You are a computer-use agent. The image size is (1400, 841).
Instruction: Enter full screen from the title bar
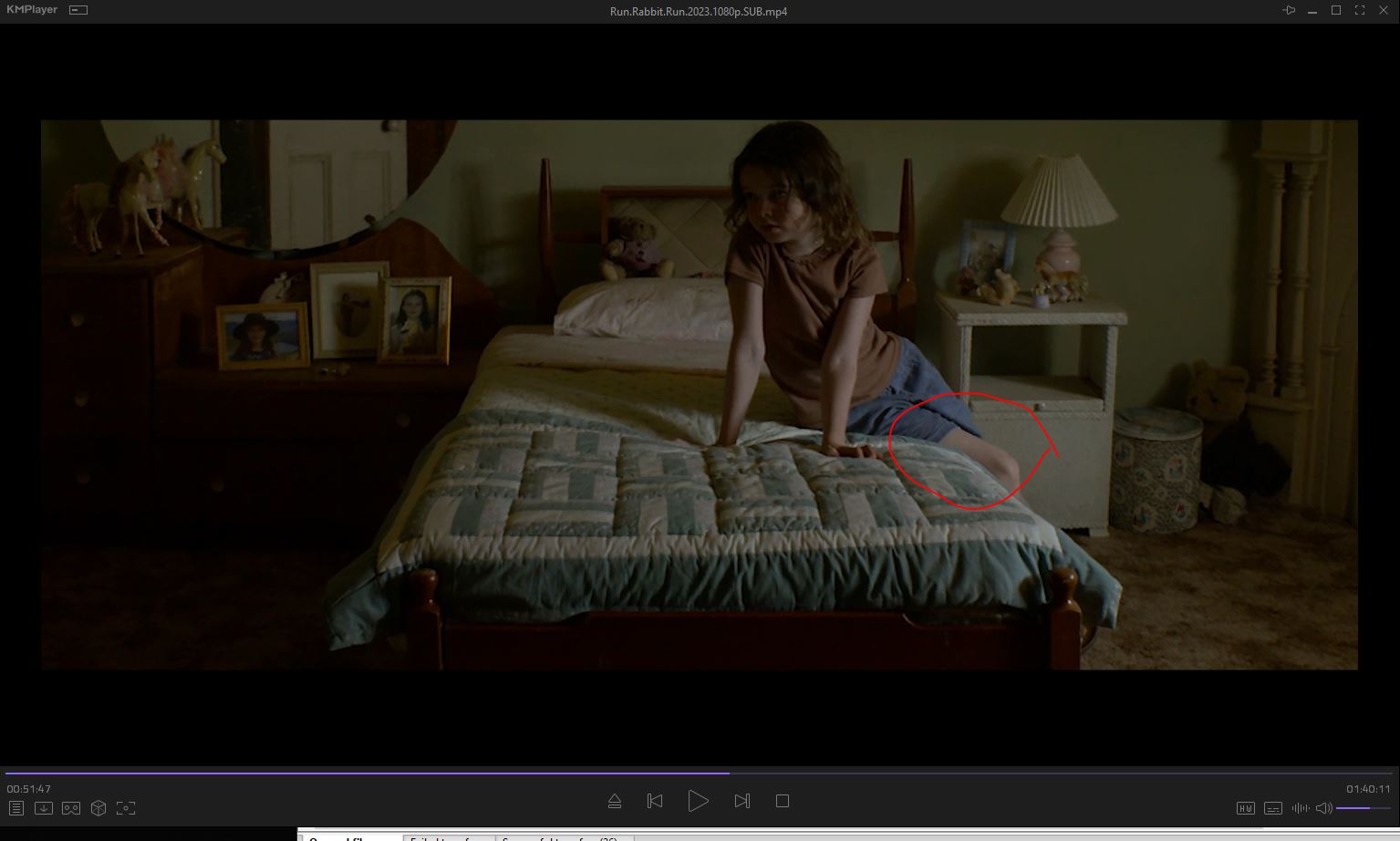1360,10
